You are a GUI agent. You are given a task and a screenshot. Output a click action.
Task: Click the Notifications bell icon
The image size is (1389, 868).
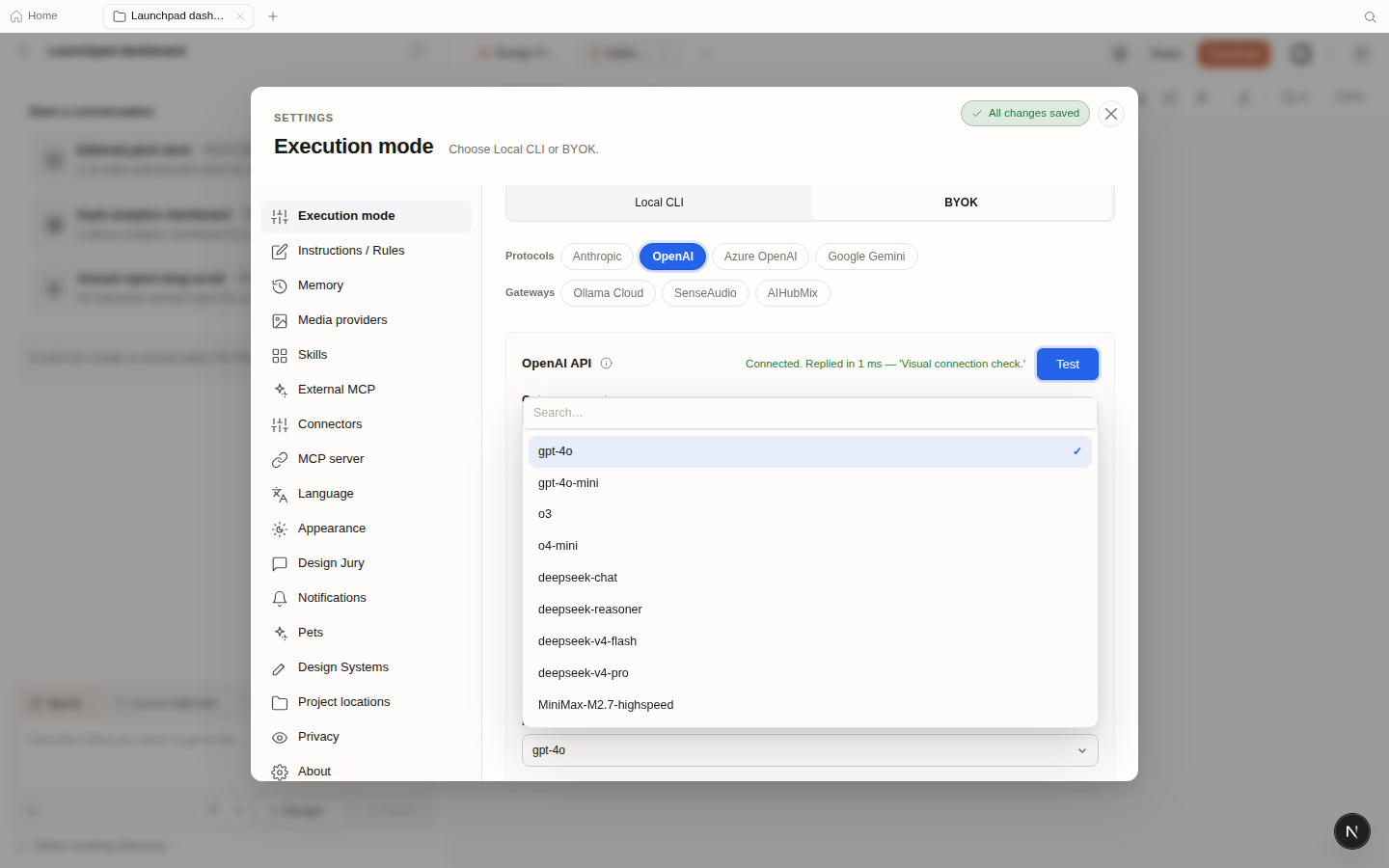click(x=280, y=599)
